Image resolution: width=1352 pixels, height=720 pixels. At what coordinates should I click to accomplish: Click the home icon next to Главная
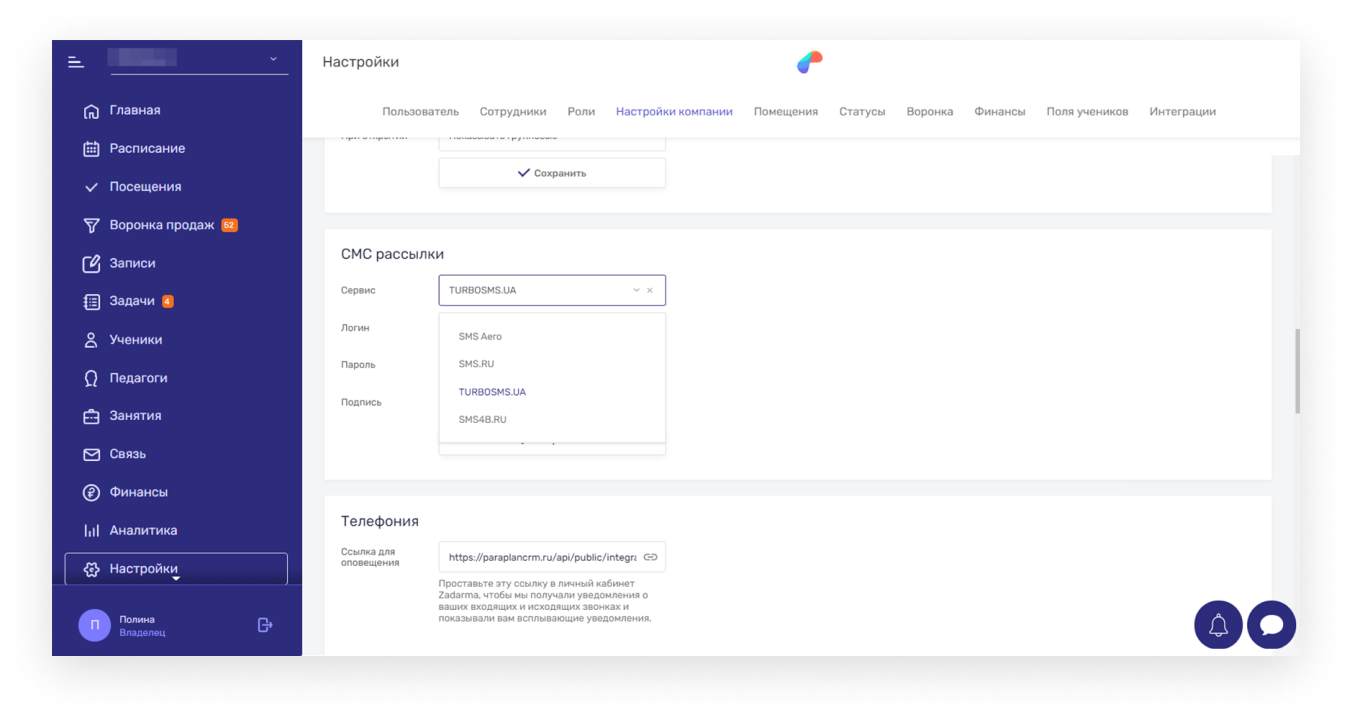pyautogui.click(x=91, y=111)
